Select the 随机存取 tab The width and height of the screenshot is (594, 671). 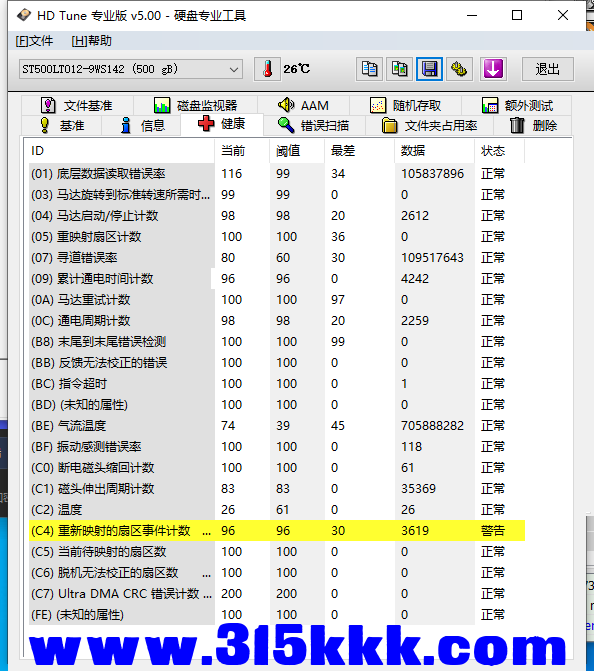pos(405,105)
